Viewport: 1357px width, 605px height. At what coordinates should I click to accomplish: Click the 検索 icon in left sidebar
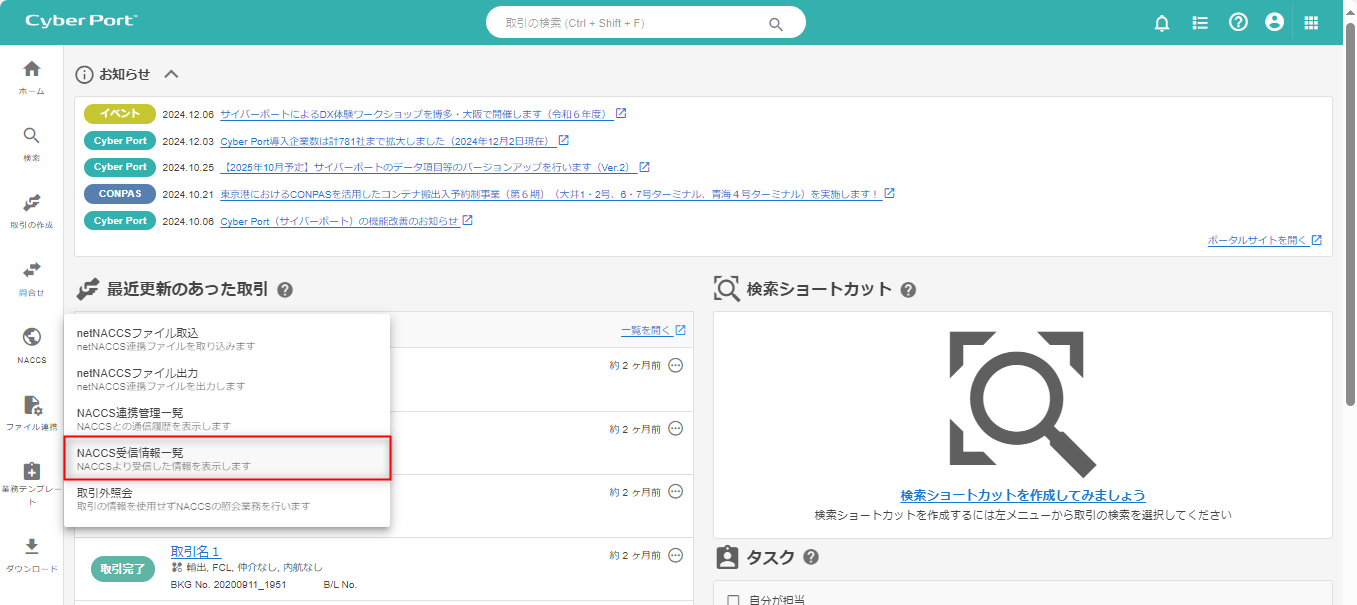pos(32,143)
